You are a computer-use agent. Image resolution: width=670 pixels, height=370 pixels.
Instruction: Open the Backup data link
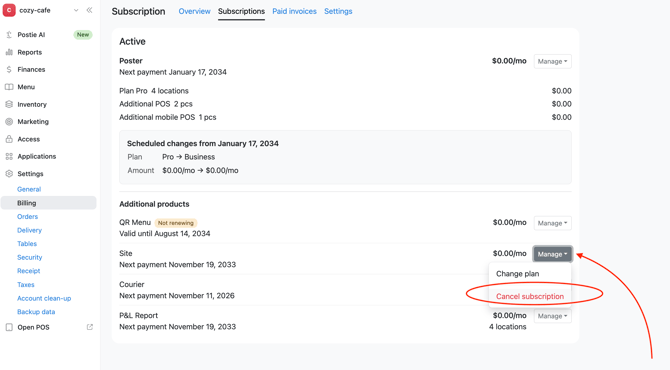point(36,312)
